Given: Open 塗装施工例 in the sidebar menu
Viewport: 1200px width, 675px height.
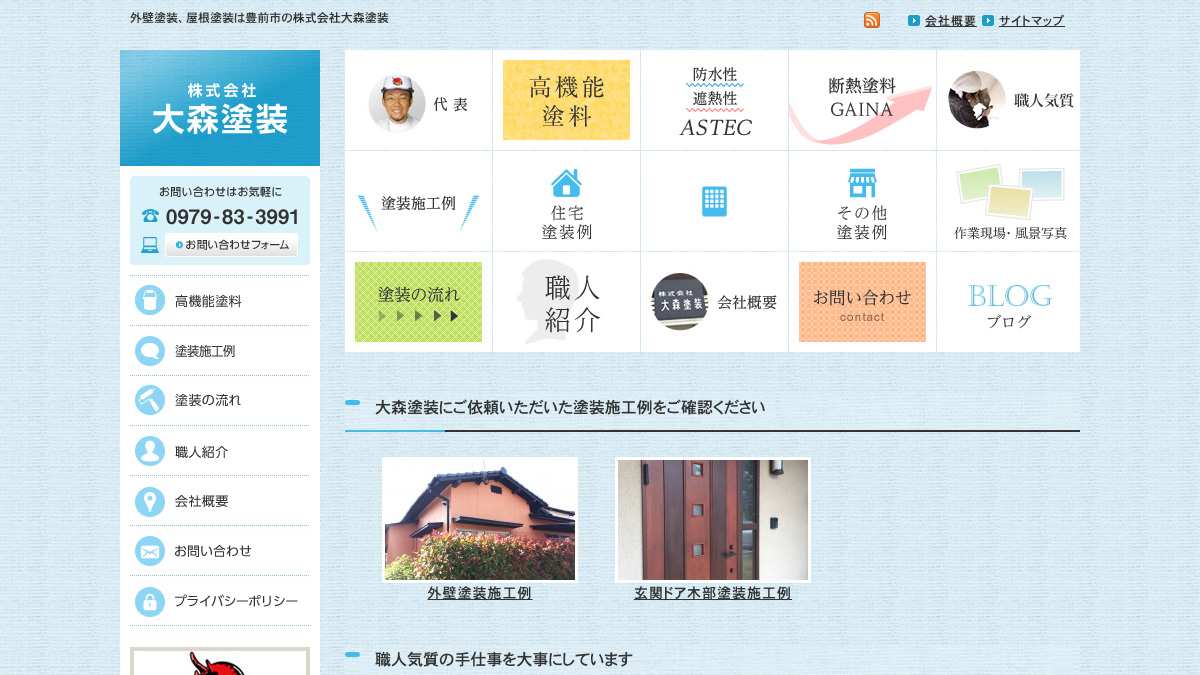Looking at the screenshot, I should [205, 351].
